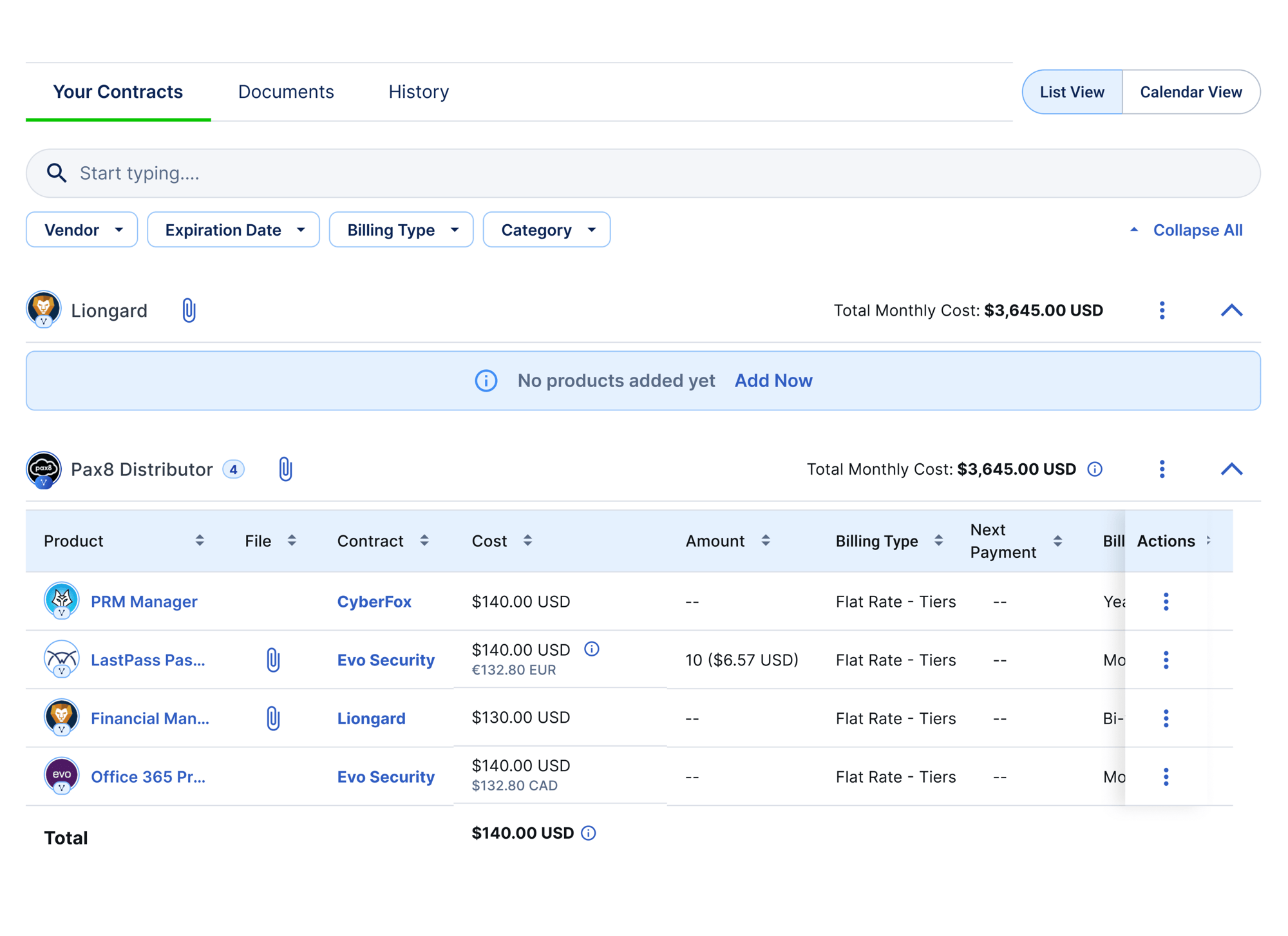Open actions menu for Office 365 row

click(1166, 777)
